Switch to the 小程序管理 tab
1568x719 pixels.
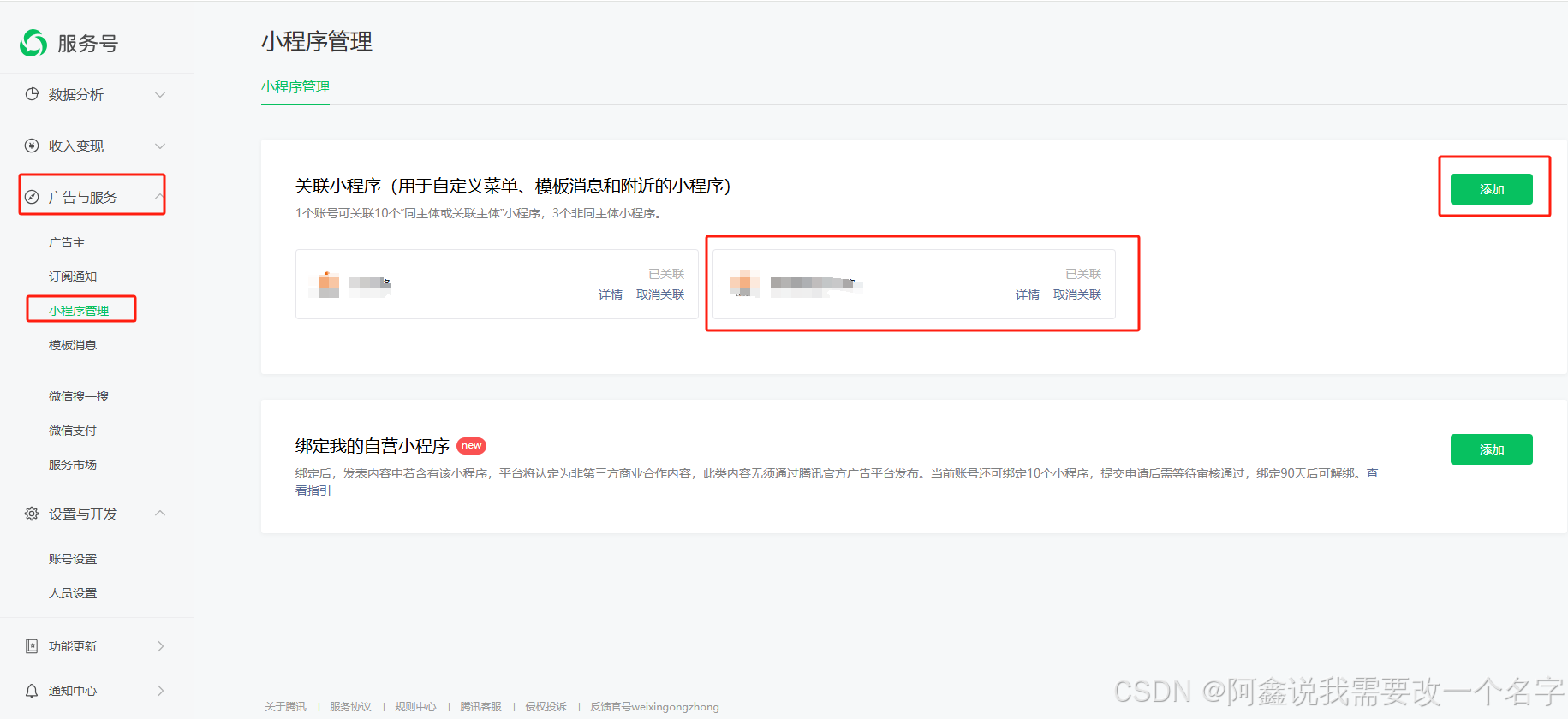[295, 86]
